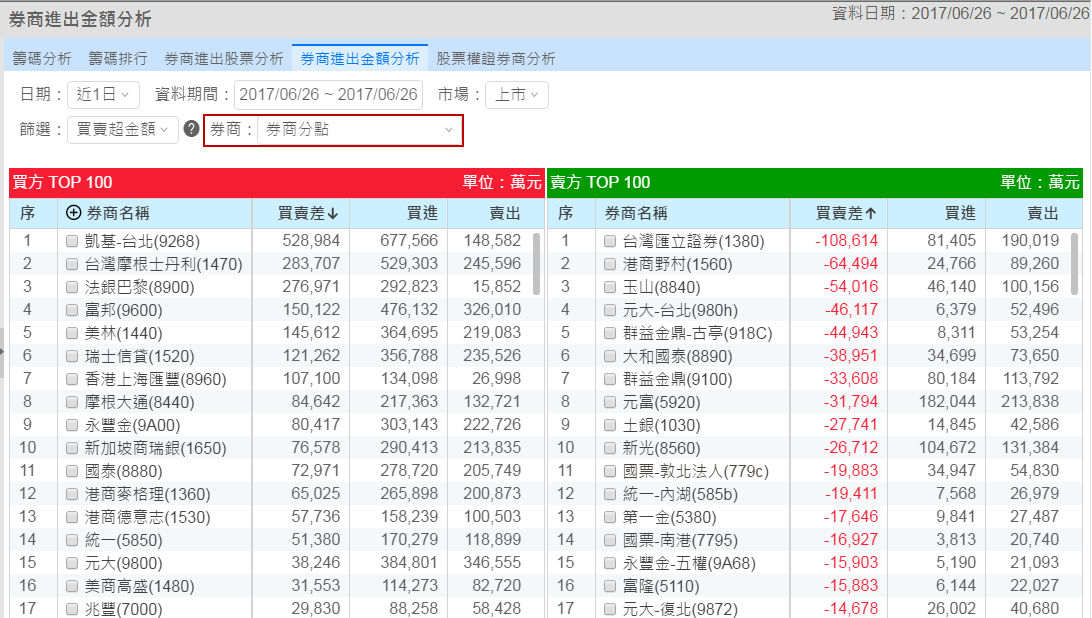Image resolution: width=1092 pixels, height=618 pixels.
Task: Click the 賣出 column header in sellers table
Action: [x=1043, y=213]
